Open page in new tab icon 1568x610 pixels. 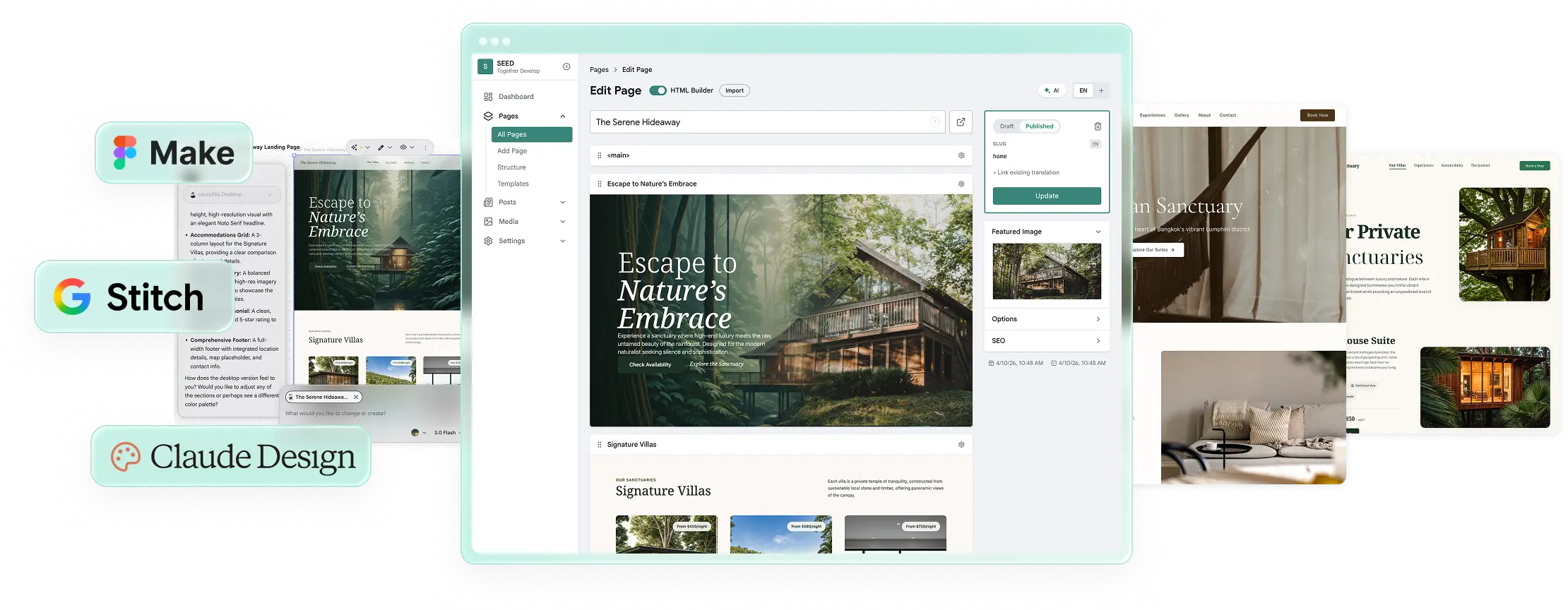[961, 122]
